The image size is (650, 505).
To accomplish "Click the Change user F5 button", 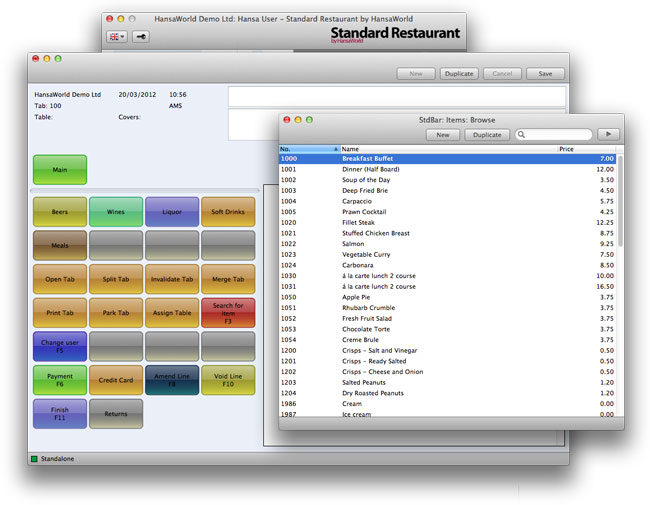I will (x=60, y=346).
